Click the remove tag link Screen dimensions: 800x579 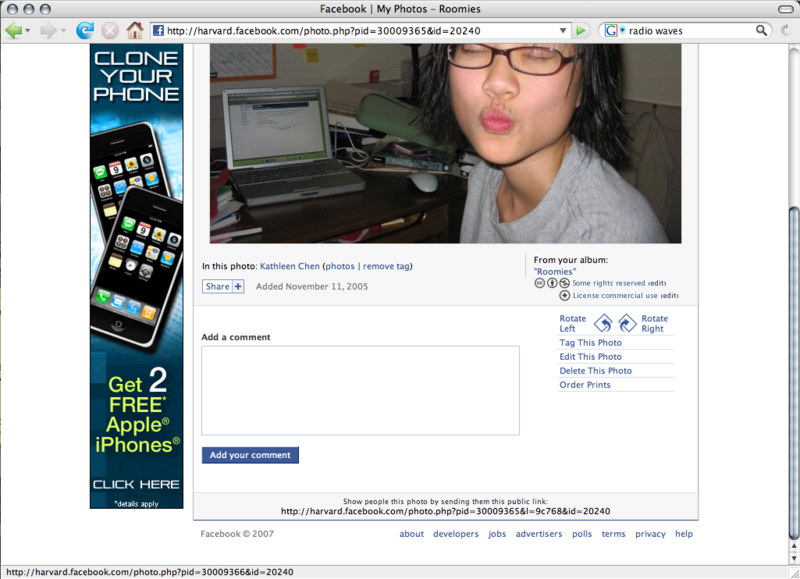[x=386, y=266]
